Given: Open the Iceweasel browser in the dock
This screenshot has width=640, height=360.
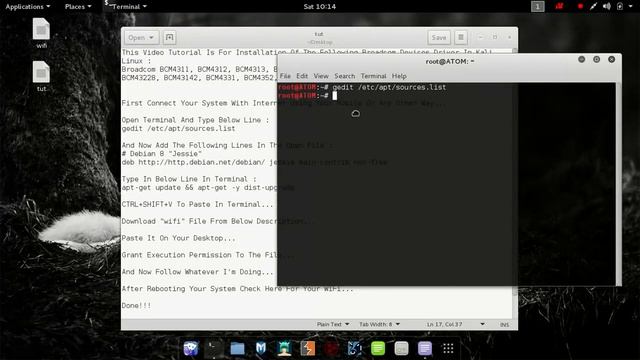Looking at the screenshot, I should coord(191,348).
